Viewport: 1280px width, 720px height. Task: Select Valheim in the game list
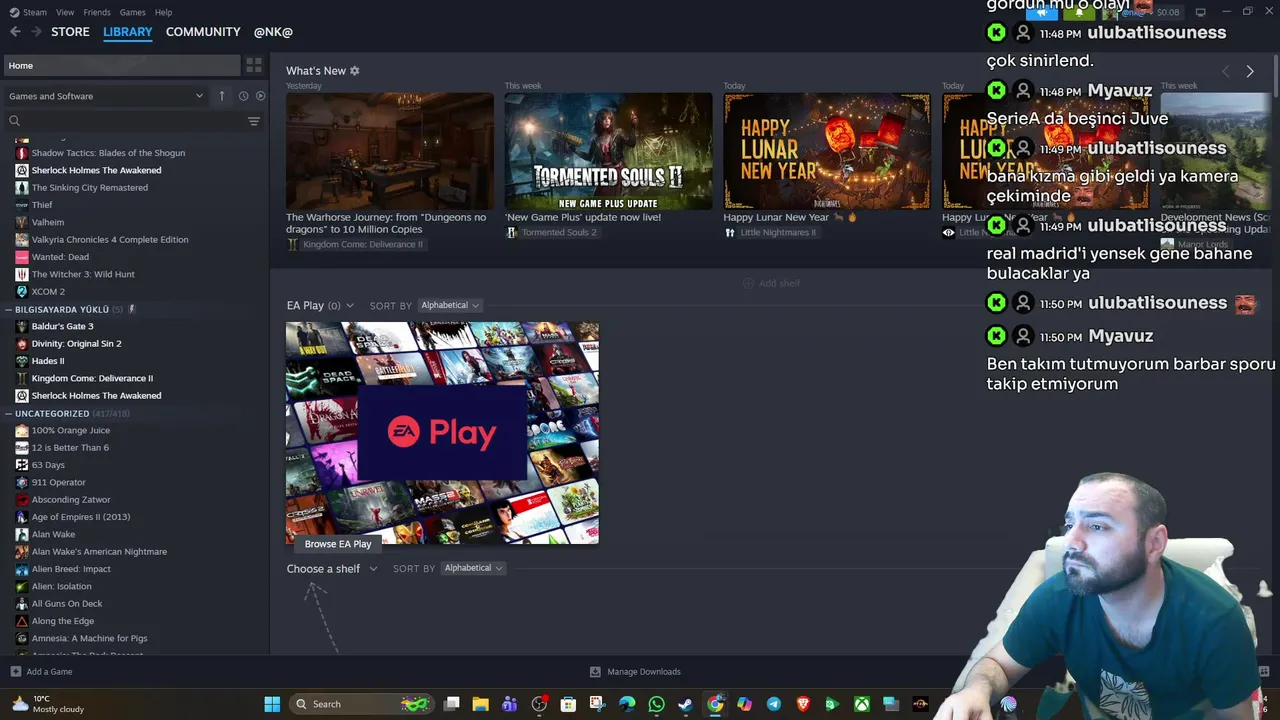[x=47, y=222]
